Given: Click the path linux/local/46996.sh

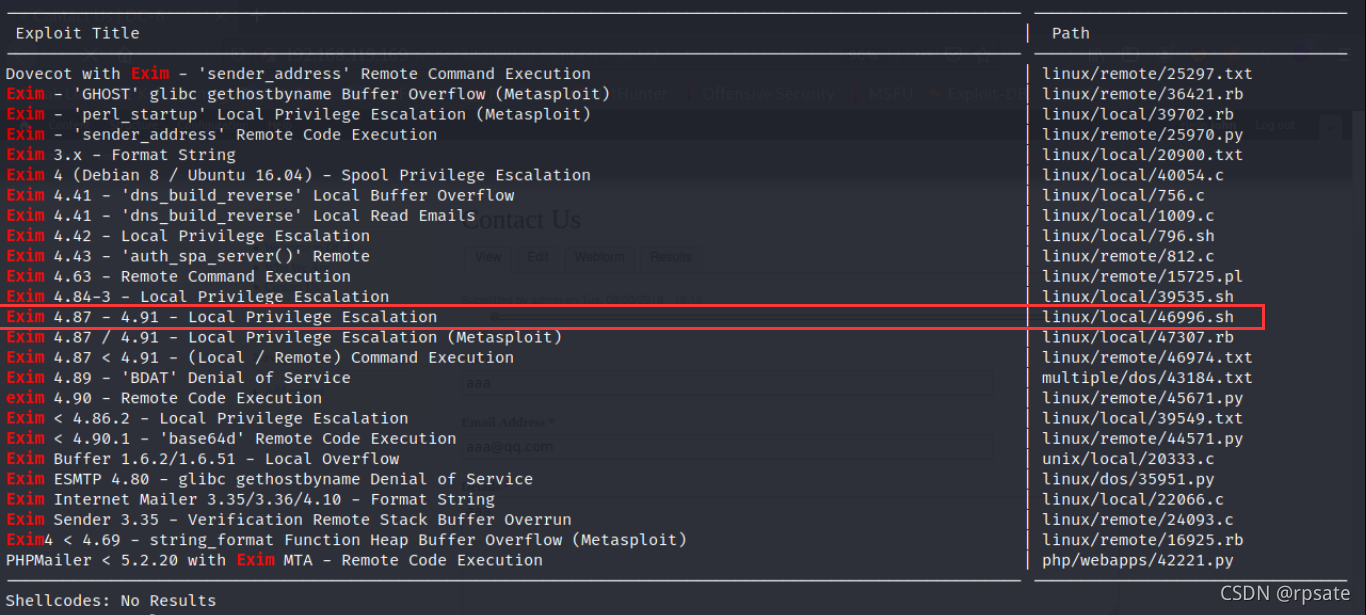Looking at the screenshot, I should point(1137,317).
